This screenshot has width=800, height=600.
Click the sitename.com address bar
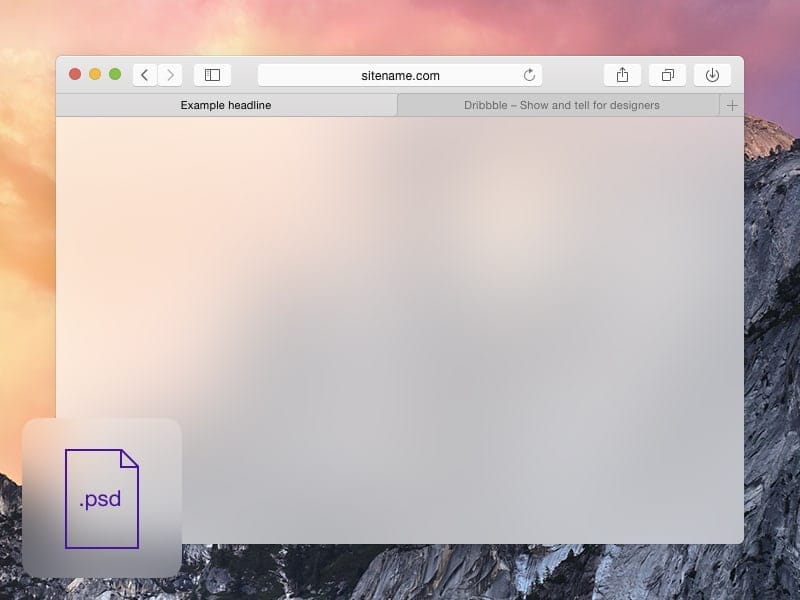(400, 74)
